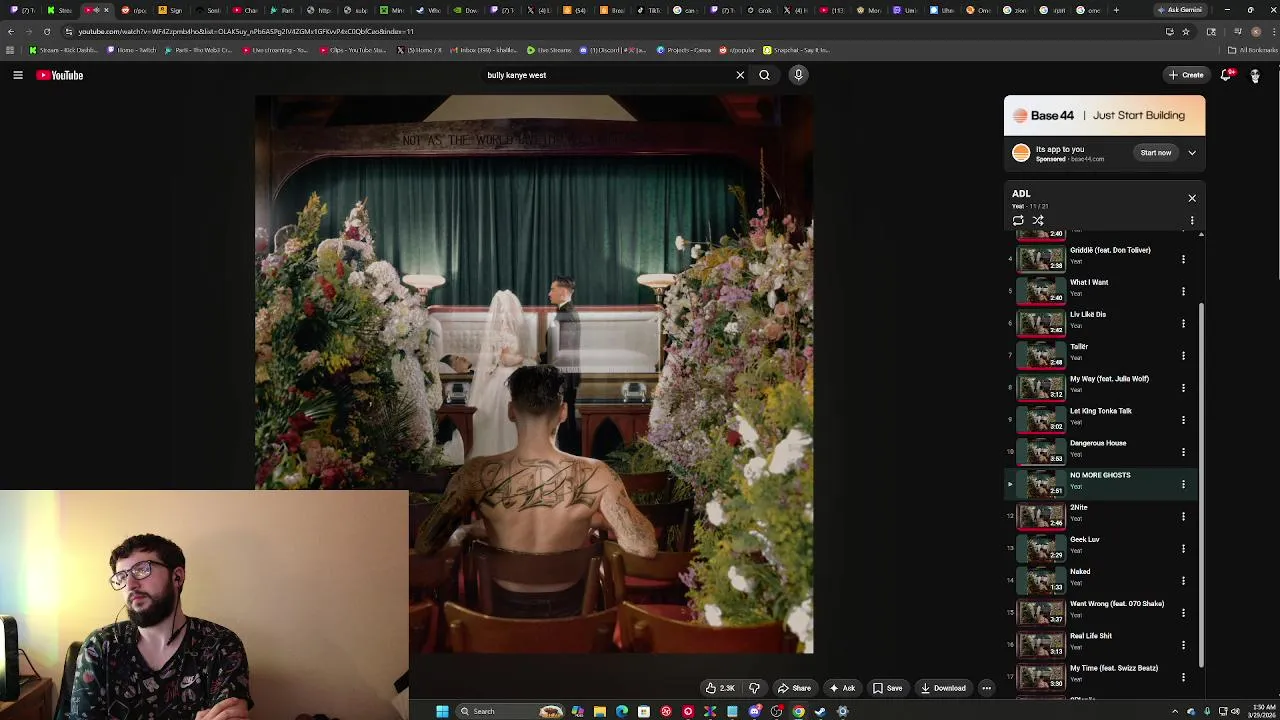1280x720 pixels.
Task: Open the YouTube guide hamburger menu
Action: [18, 75]
